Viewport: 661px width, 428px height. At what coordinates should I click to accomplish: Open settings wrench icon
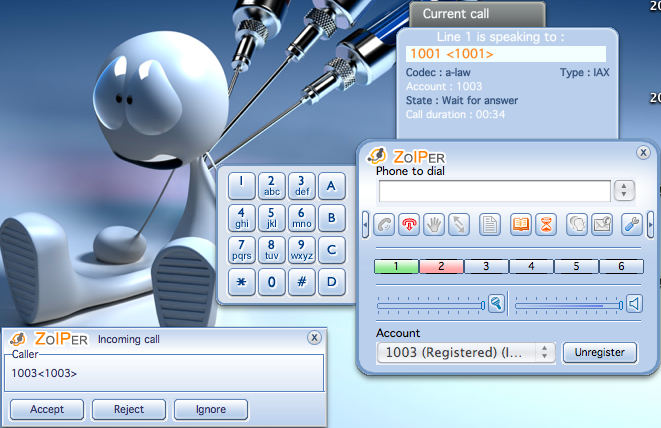(x=632, y=224)
